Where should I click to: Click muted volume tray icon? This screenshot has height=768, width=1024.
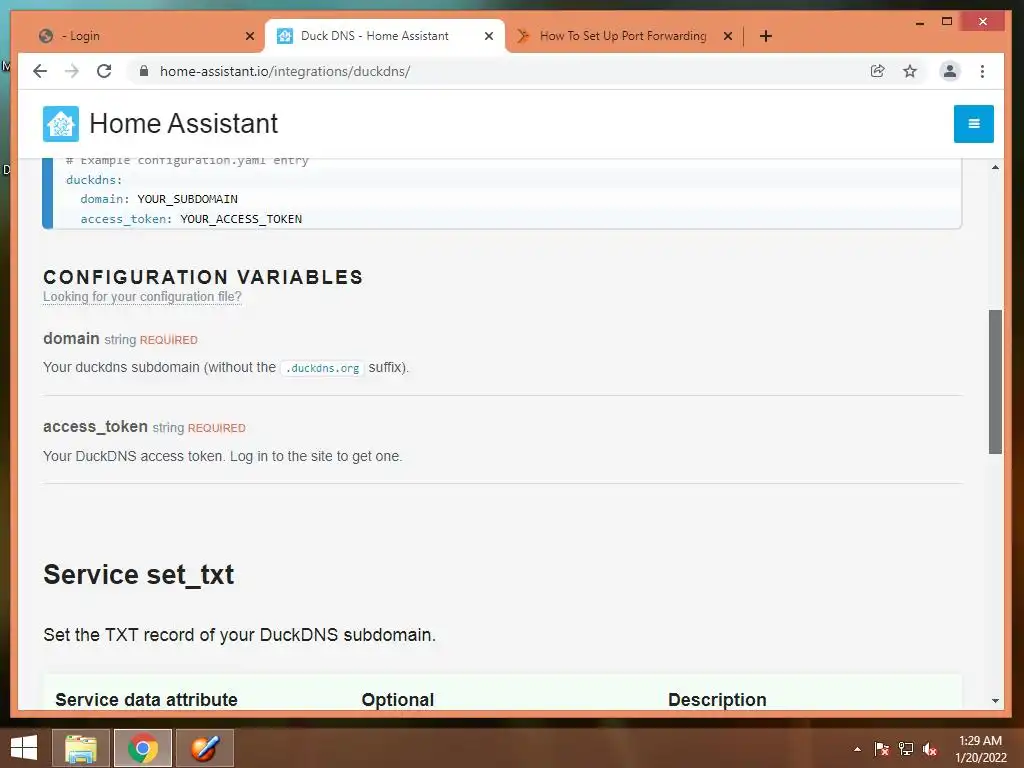point(930,749)
